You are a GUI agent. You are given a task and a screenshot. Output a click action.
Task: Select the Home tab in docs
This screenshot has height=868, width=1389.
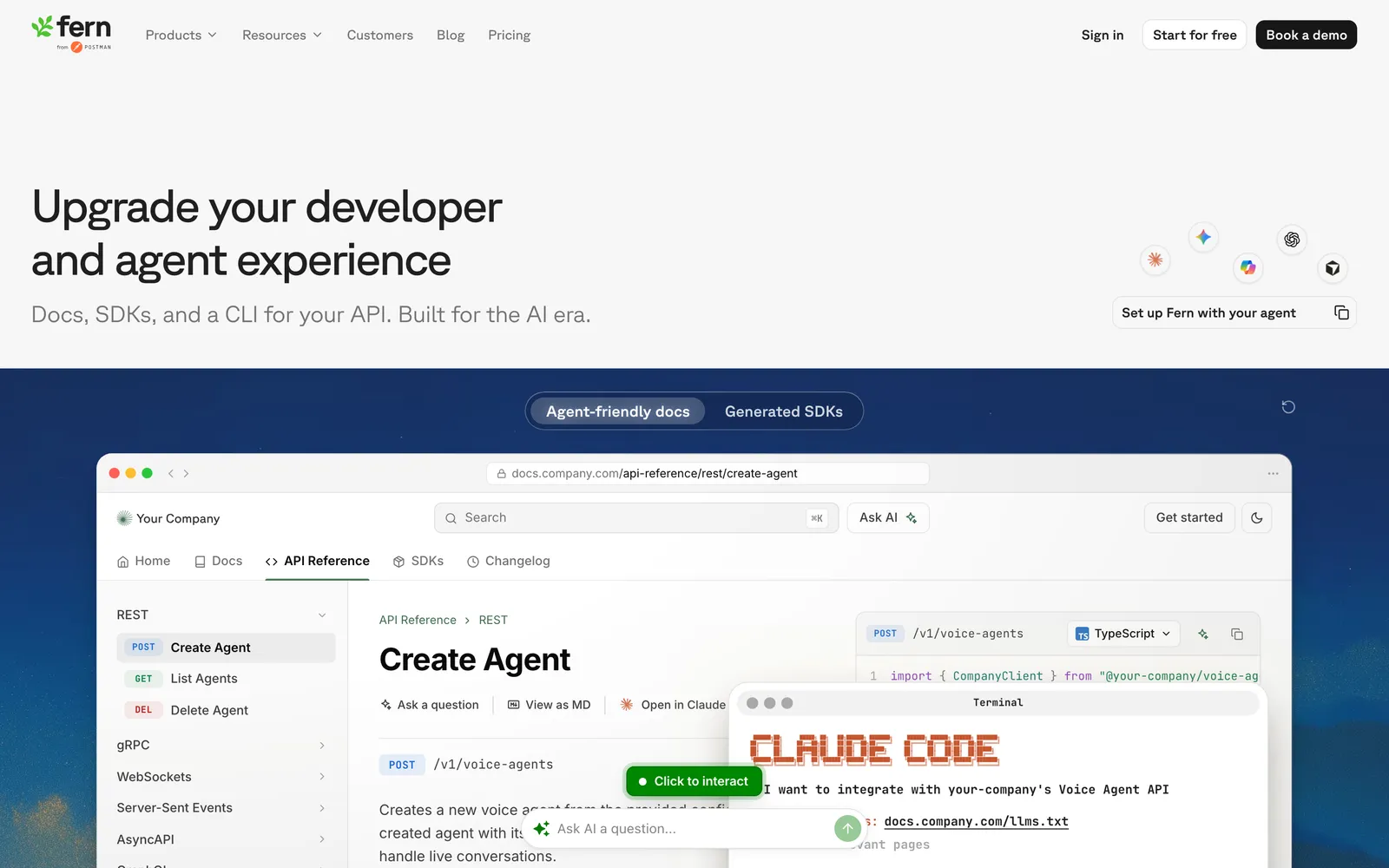tap(144, 562)
